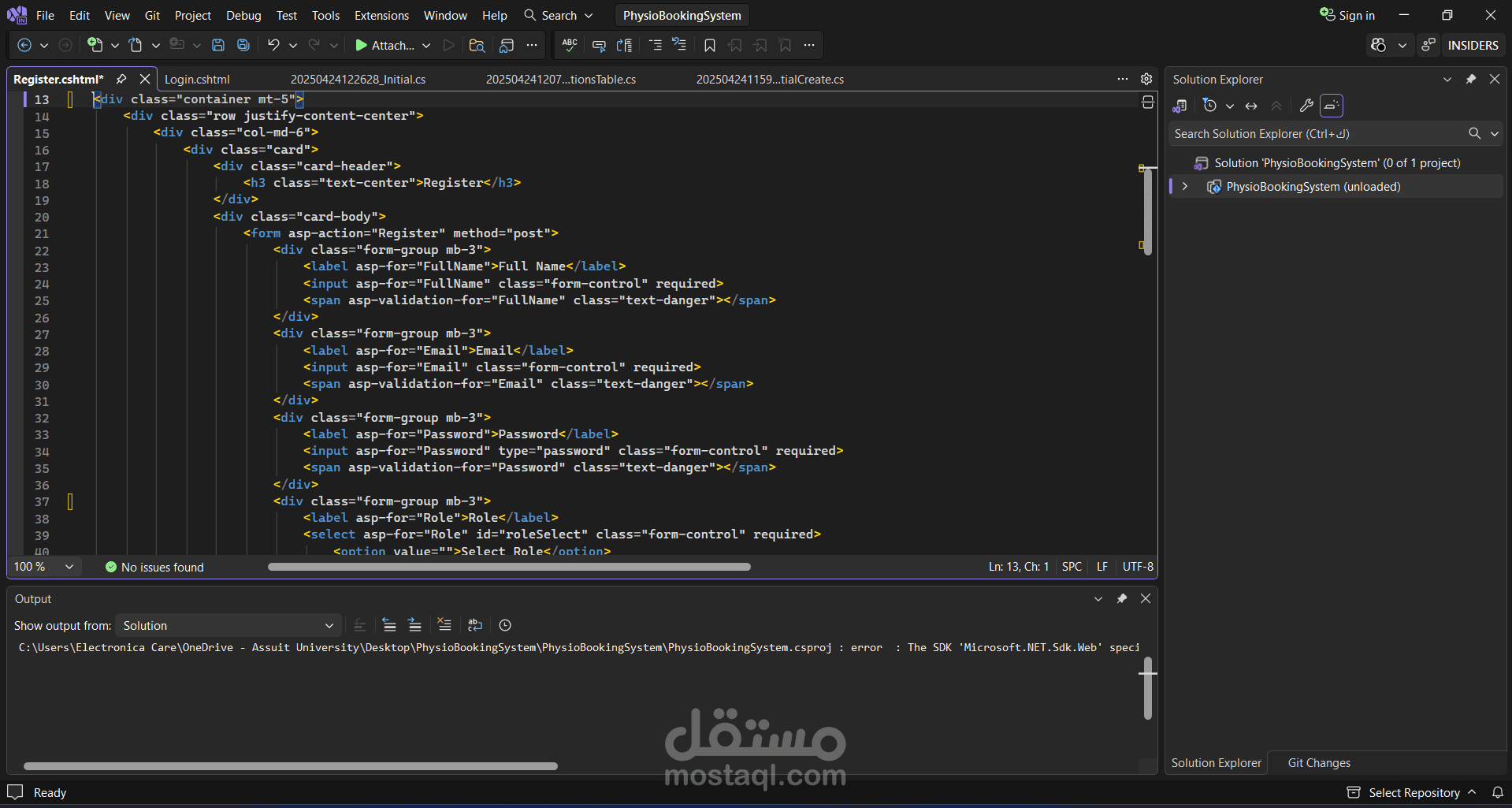Switch to the Login.cshtml tab
The width and height of the screenshot is (1512, 808).
tap(197, 79)
